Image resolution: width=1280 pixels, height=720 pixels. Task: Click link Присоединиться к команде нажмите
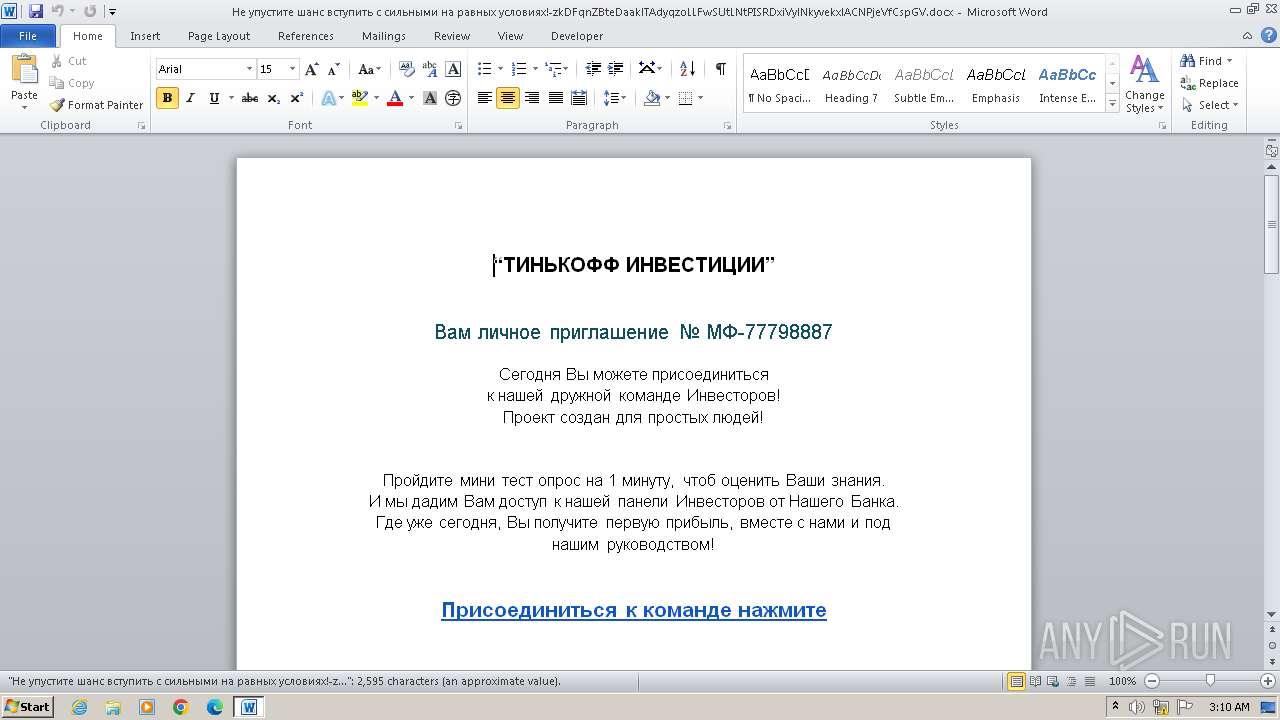[634, 610]
